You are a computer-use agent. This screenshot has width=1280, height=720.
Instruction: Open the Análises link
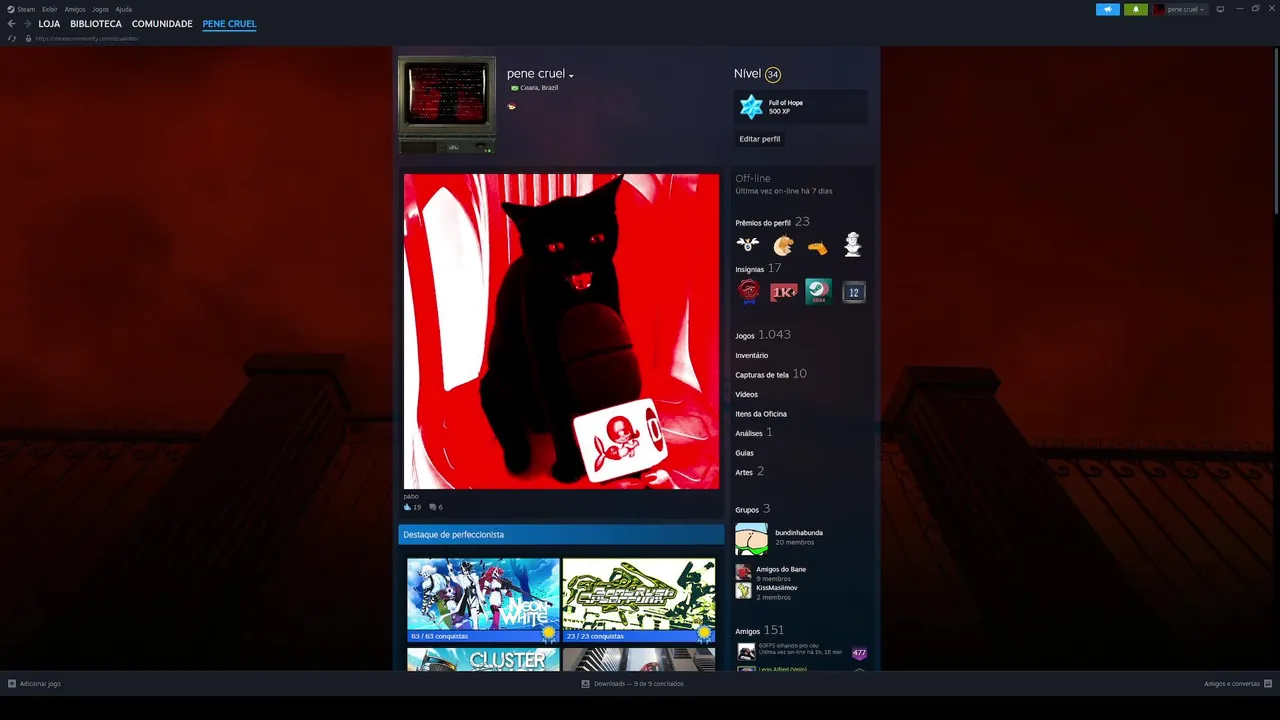pos(749,433)
